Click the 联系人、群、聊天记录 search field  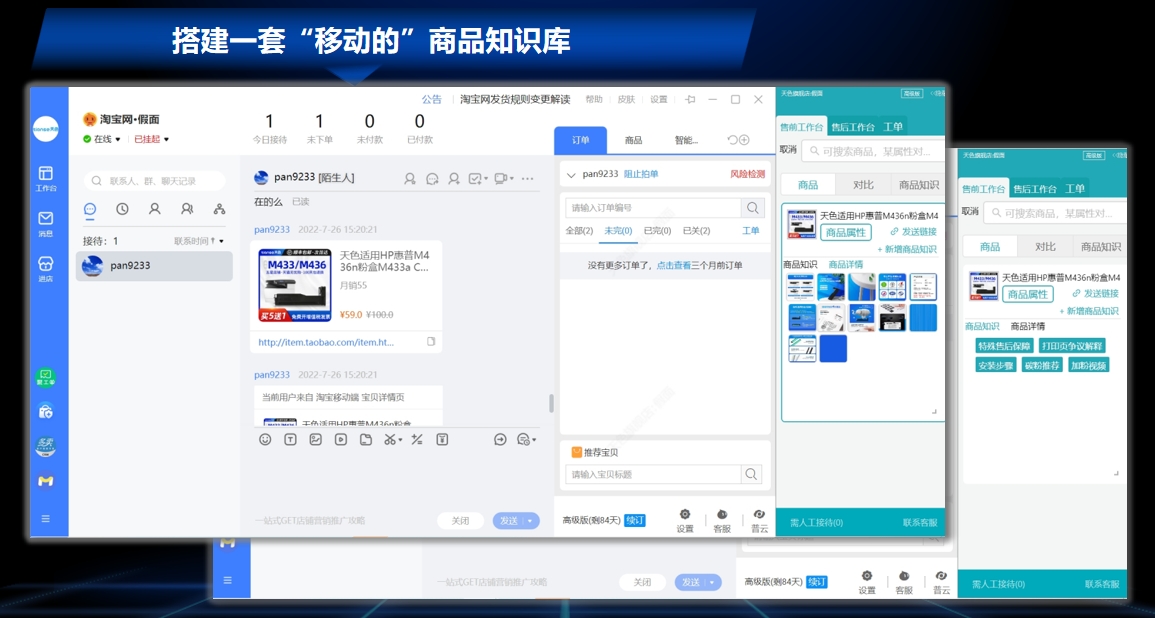(155, 181)
